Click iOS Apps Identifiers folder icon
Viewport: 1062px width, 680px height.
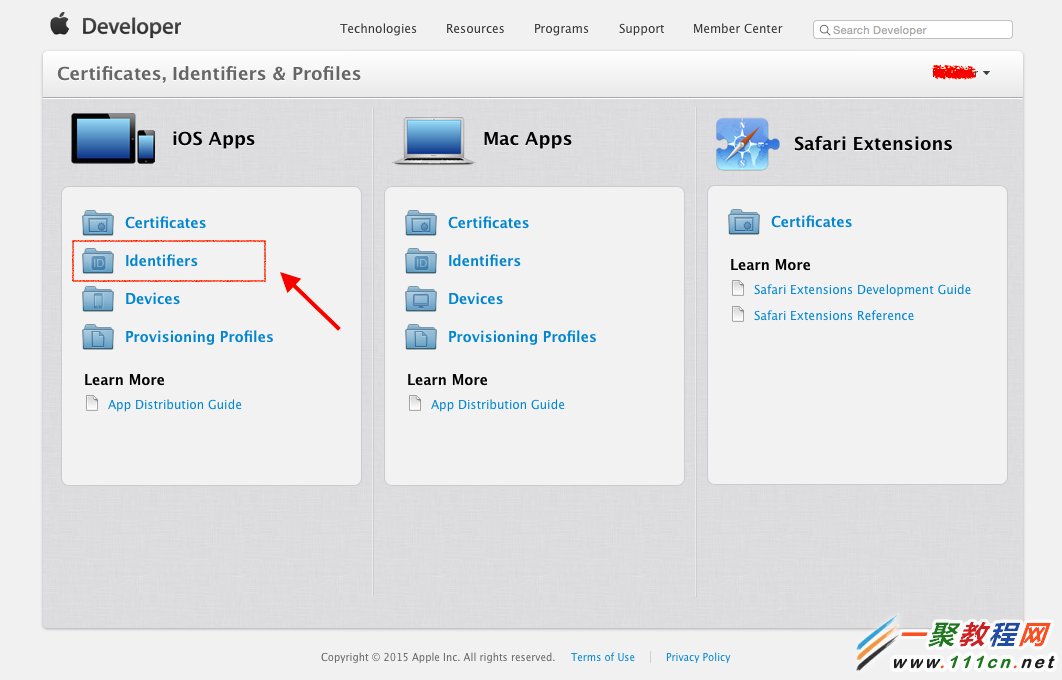(x=98, y=261)
